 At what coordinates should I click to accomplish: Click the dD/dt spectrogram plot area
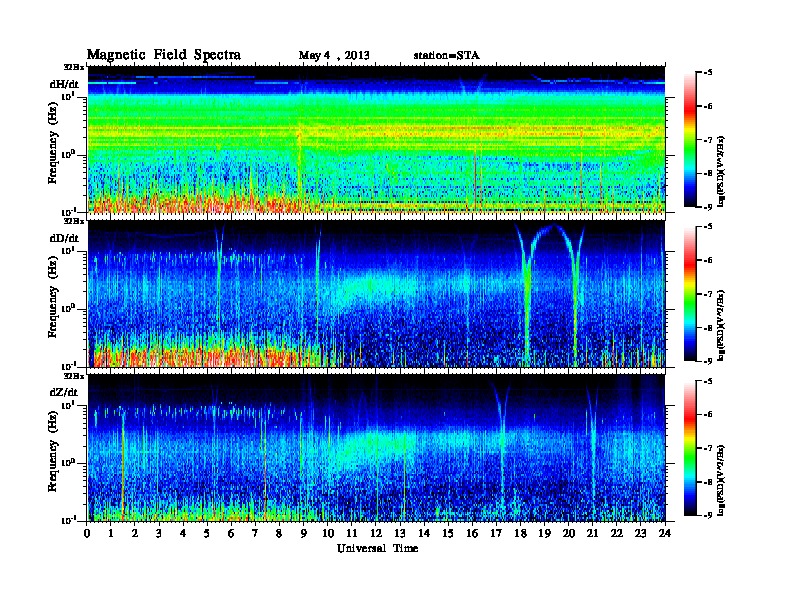(376, 294)
